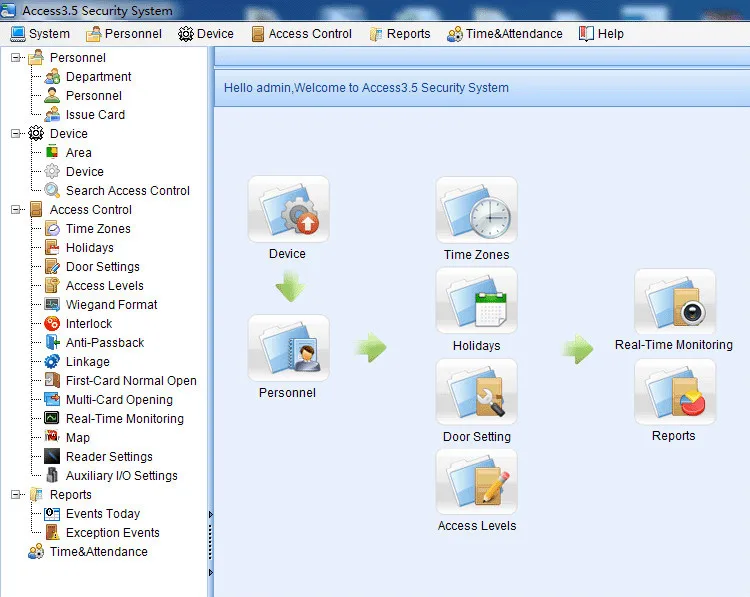The width and height of the screenshot is (750, 597).
Task: Click the Multi-Card Opening icon
Action: [x=52, y=399]
